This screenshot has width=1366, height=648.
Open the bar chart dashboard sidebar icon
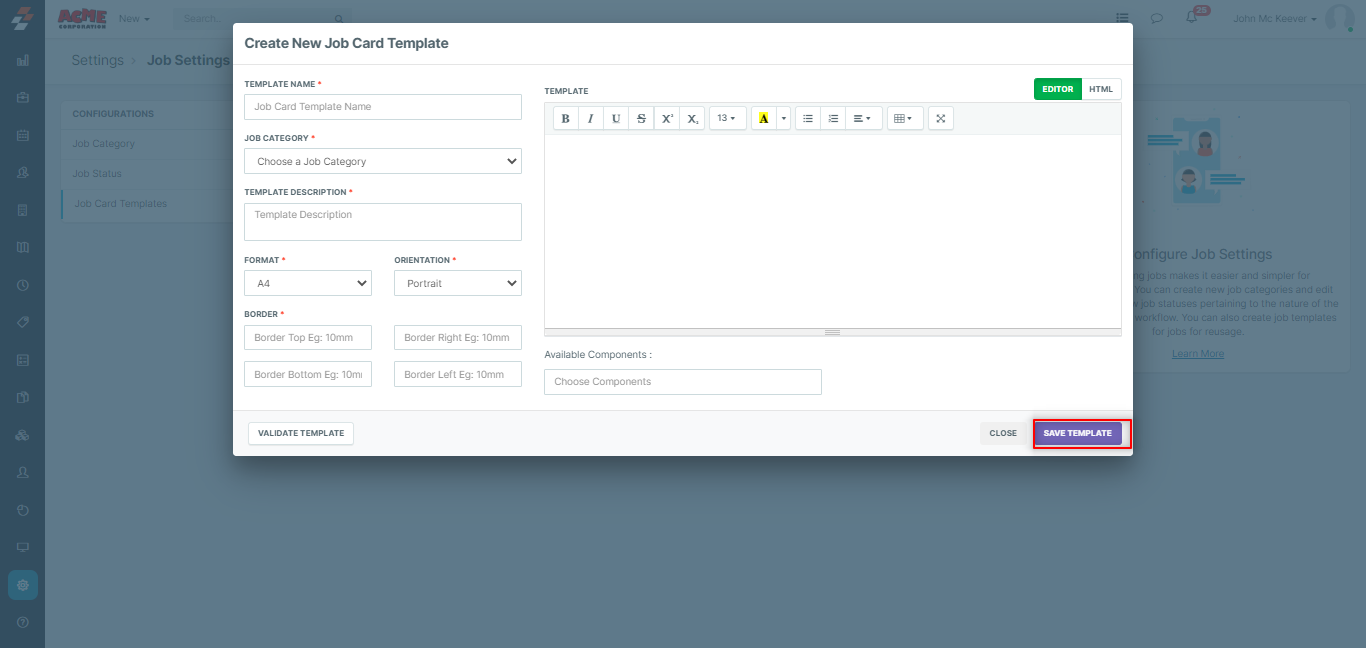[23, 60]
